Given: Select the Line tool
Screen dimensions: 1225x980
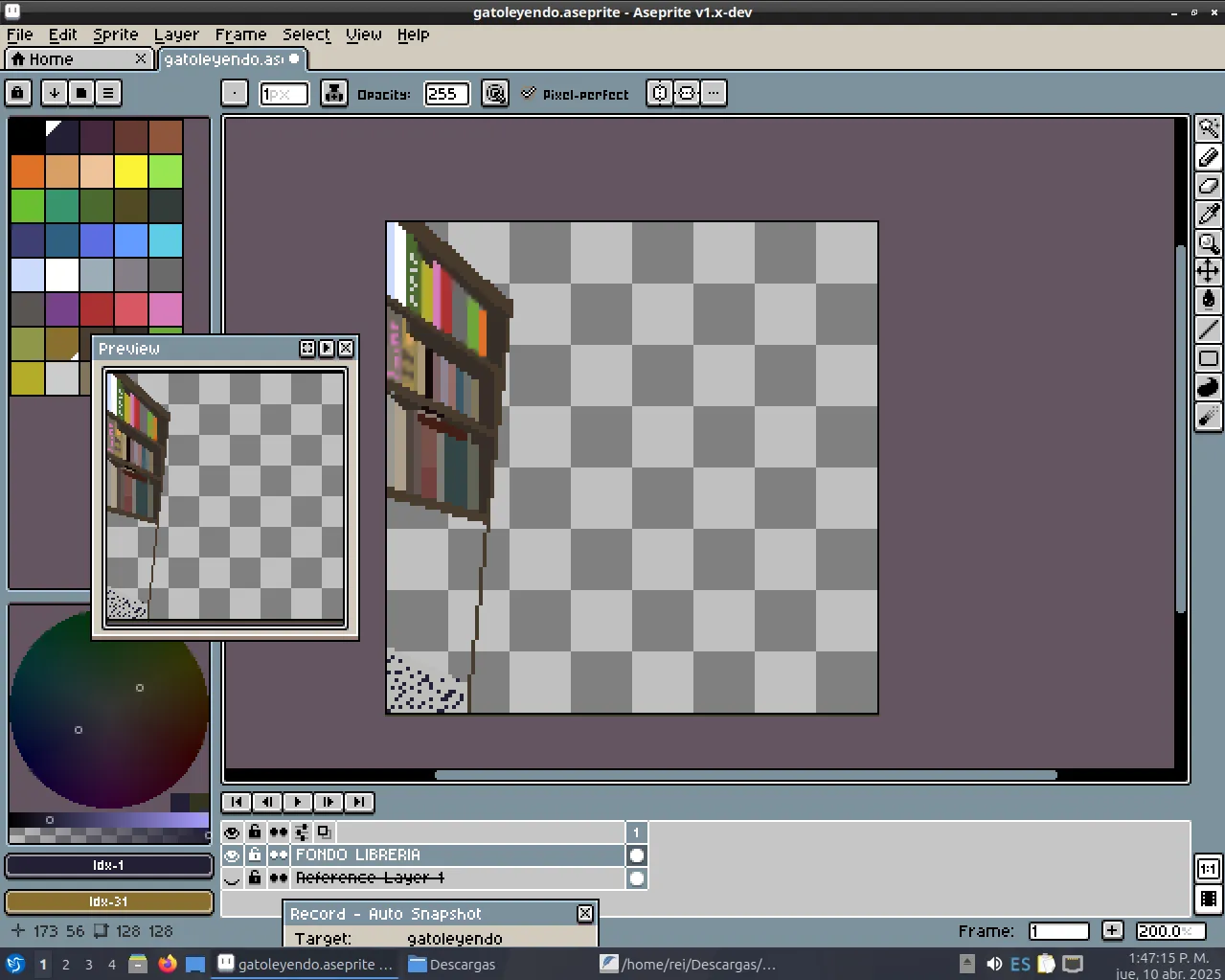Looking at the screenshot, I should [1209, 330].
